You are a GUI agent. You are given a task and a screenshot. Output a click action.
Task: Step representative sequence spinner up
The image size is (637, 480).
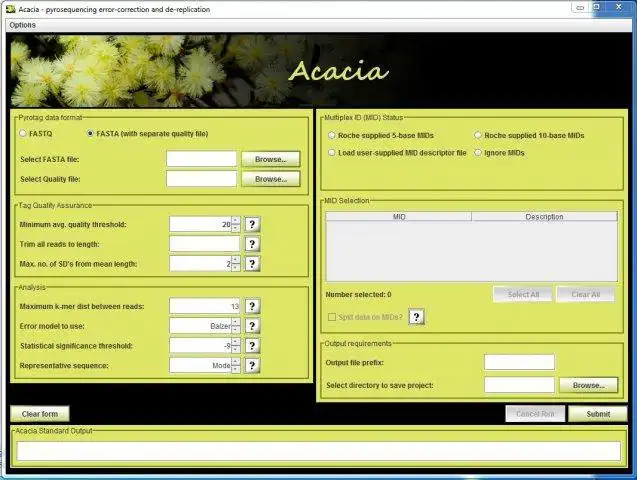click(236, 362)
